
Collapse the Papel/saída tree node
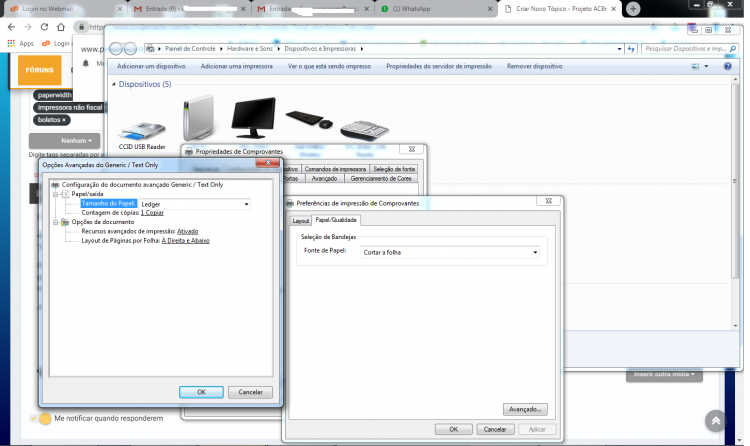pos(55,194)
